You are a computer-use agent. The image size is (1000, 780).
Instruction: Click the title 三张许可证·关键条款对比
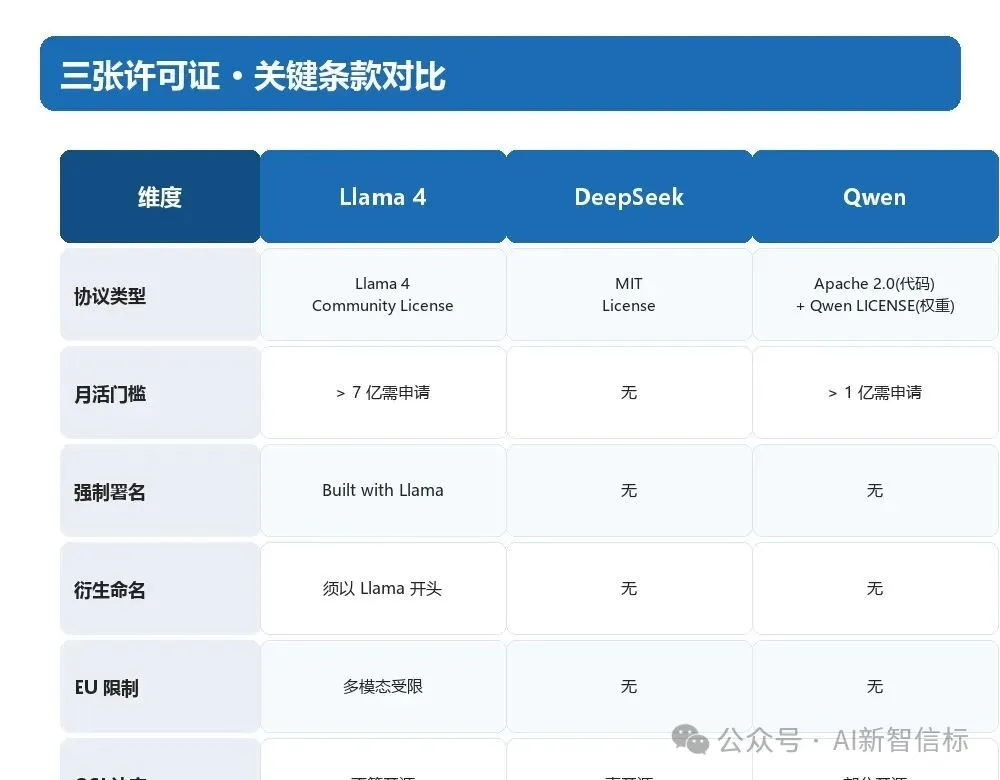(253, 76)
